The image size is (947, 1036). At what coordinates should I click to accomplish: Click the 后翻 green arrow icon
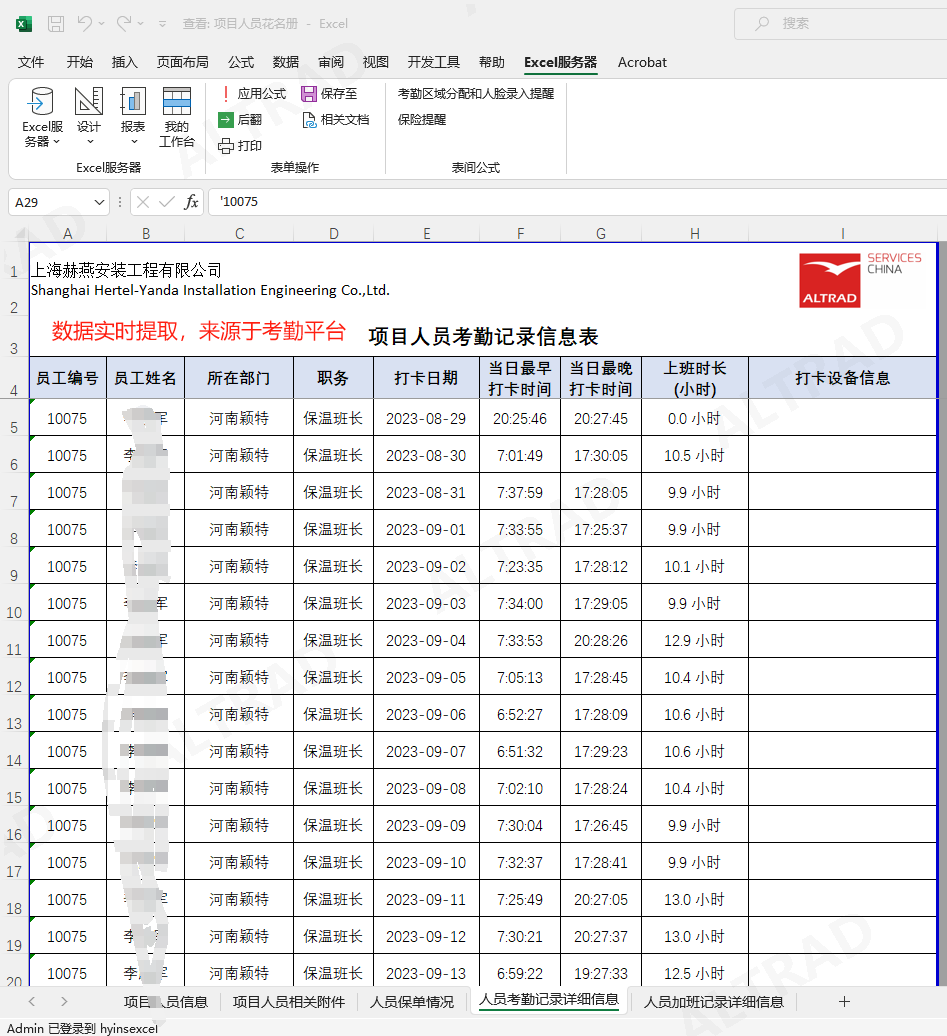pos(226,120)
